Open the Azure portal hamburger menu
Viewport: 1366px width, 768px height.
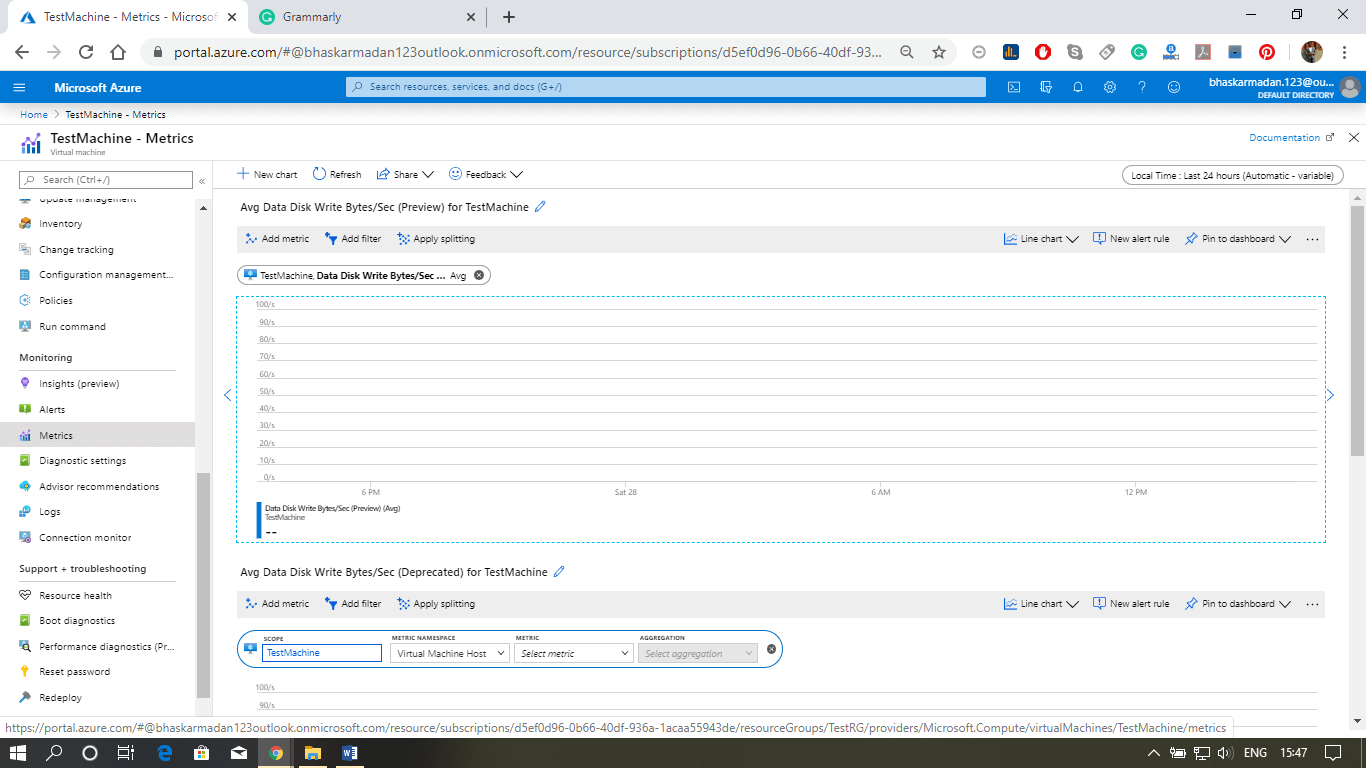click(x=19, y=87)
